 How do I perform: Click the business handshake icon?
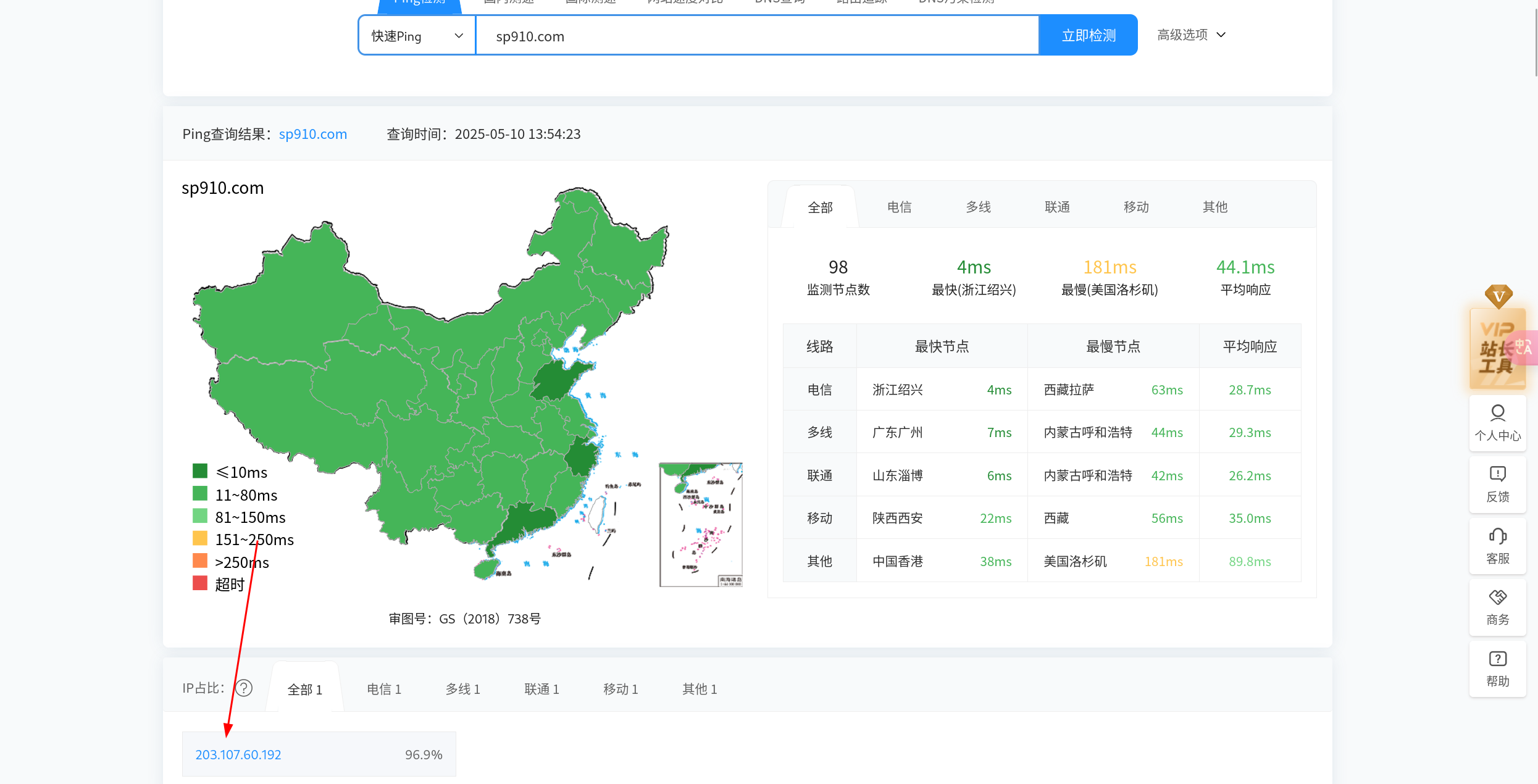point(1497,597)
